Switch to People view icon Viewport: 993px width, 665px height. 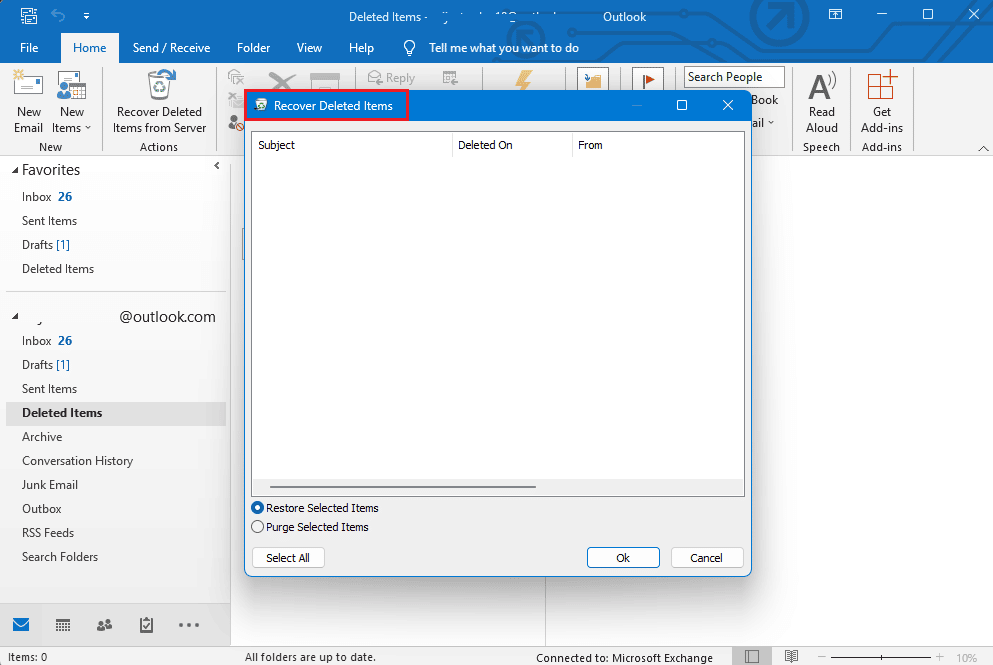[104, 625]
